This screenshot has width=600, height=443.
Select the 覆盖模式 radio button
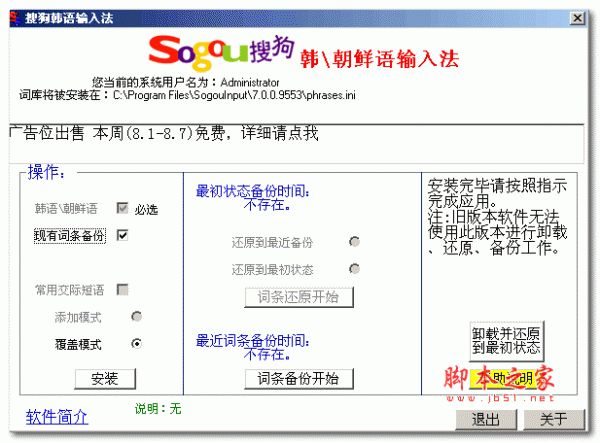[x=136, y=344]
